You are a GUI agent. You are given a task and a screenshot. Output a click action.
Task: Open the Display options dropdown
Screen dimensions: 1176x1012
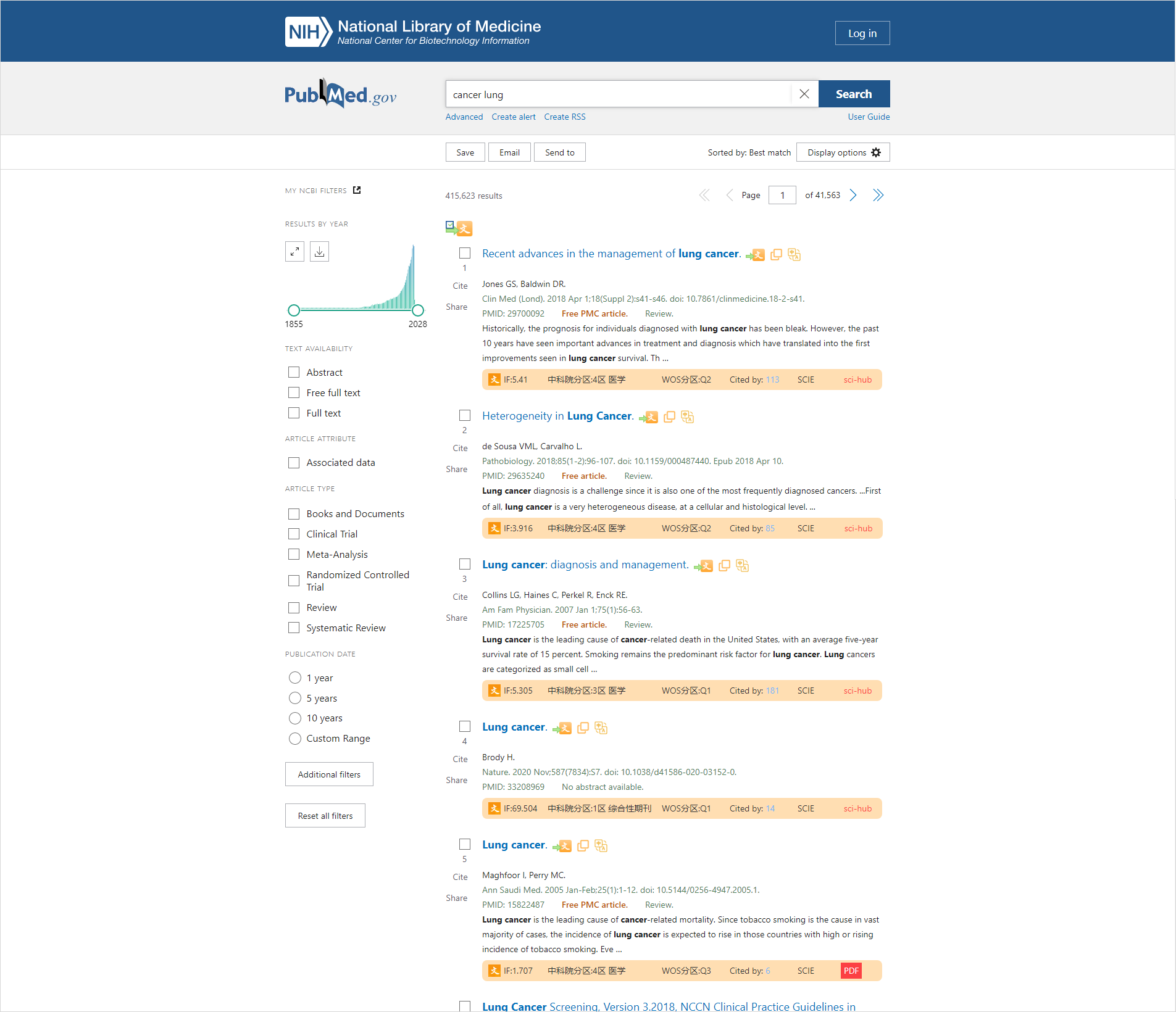pyautogui.click(x=843, y=152)
